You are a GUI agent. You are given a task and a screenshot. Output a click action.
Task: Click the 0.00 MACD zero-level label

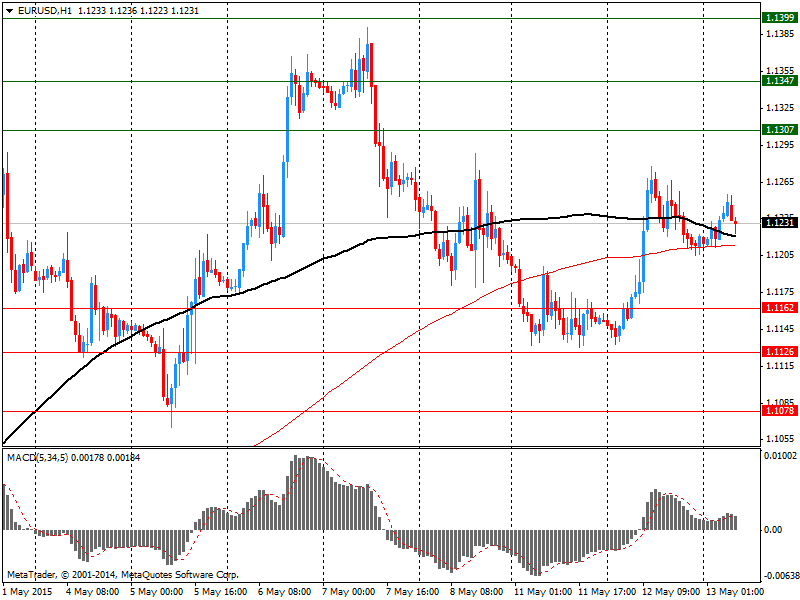click(773, 530)
